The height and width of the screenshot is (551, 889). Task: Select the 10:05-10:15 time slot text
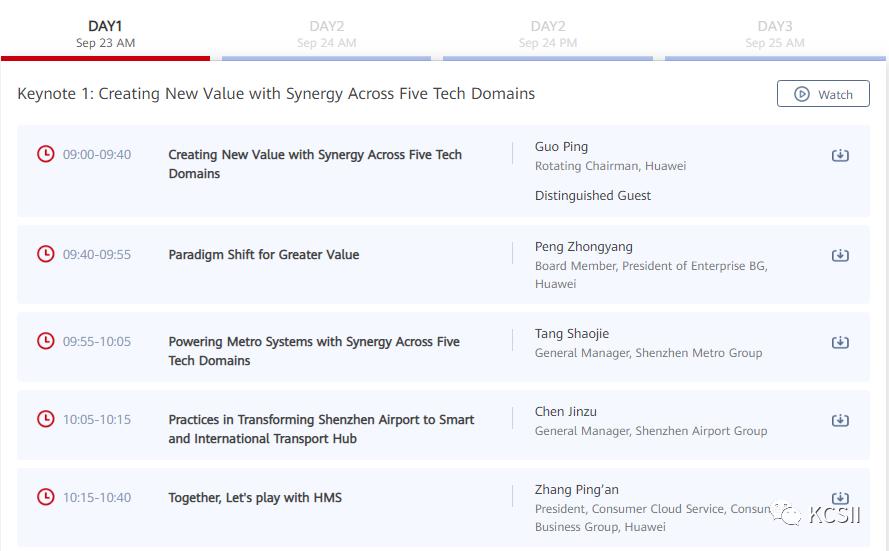(97, 419)
